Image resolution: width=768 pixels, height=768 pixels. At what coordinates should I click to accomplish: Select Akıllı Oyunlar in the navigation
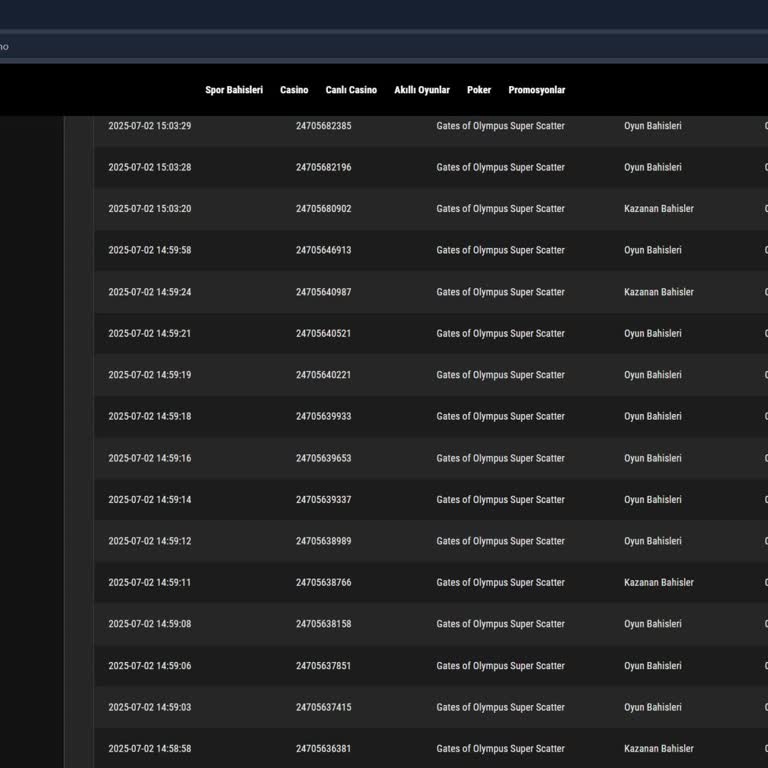[x=422, y=90]
